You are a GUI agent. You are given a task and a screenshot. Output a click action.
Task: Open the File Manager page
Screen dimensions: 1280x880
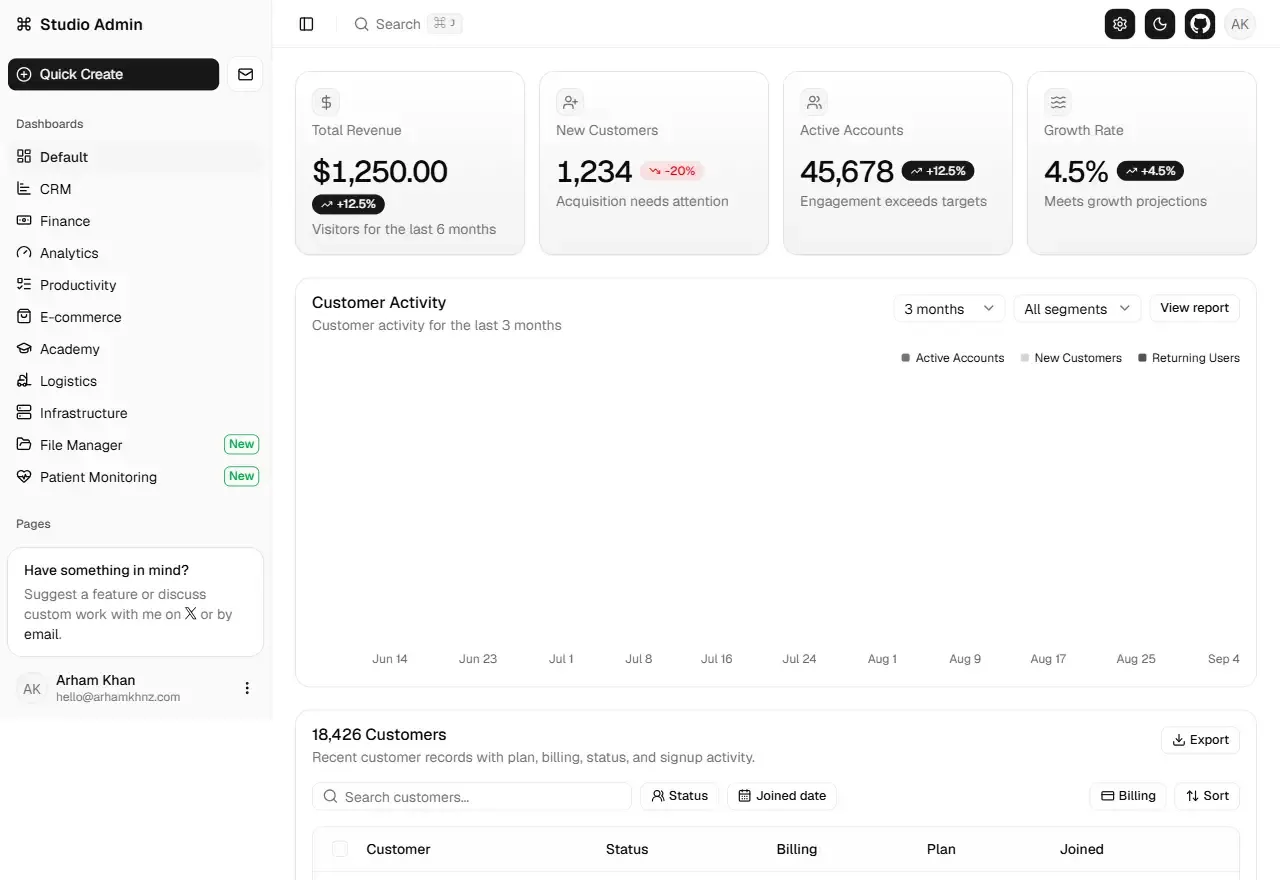coord(136,445)
